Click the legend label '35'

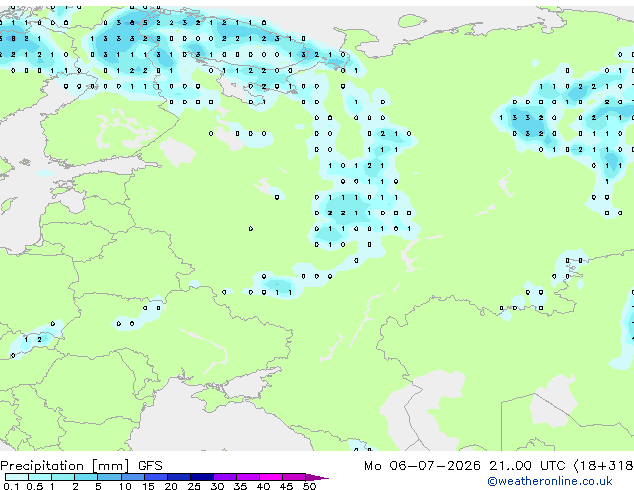click(240, 486)
